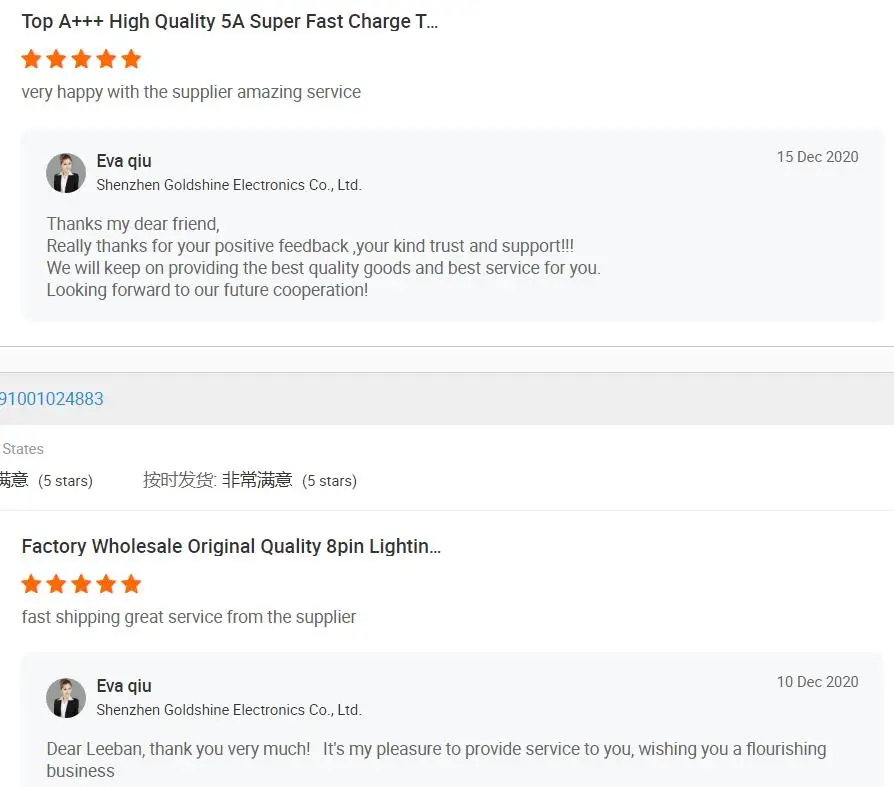894x787 pixels.
Task: Click the 按时发货 rating label
Action: pyautogui.click(x=179, y=480)
